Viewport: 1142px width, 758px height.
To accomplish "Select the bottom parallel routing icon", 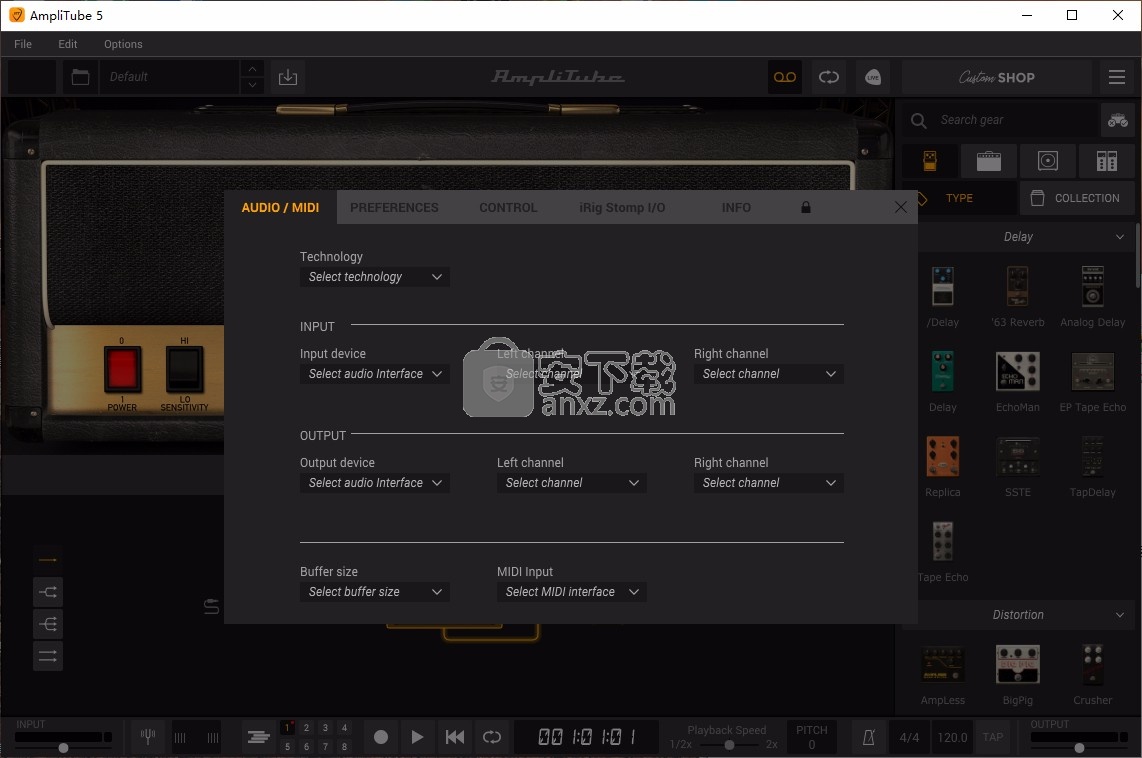I will pos(48,656).
